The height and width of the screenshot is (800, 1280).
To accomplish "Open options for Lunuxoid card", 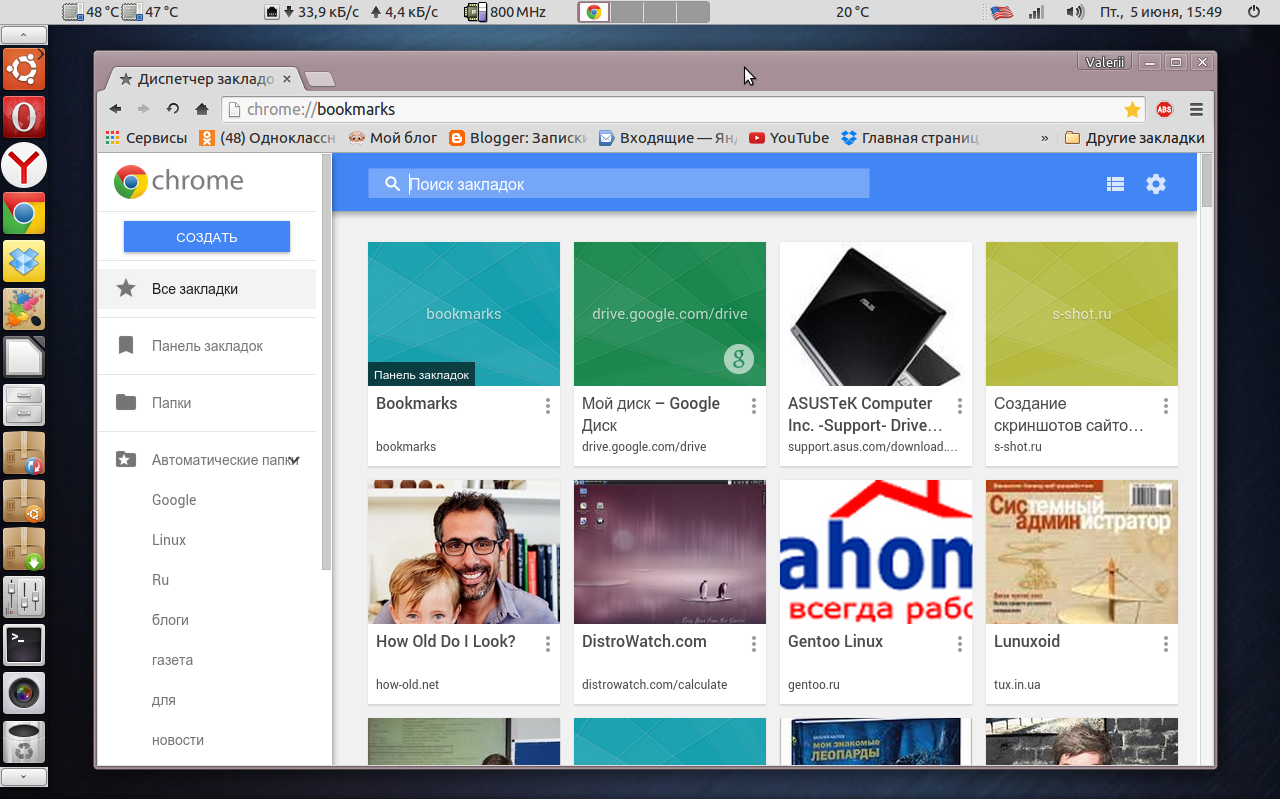I will pos(1166,644).
